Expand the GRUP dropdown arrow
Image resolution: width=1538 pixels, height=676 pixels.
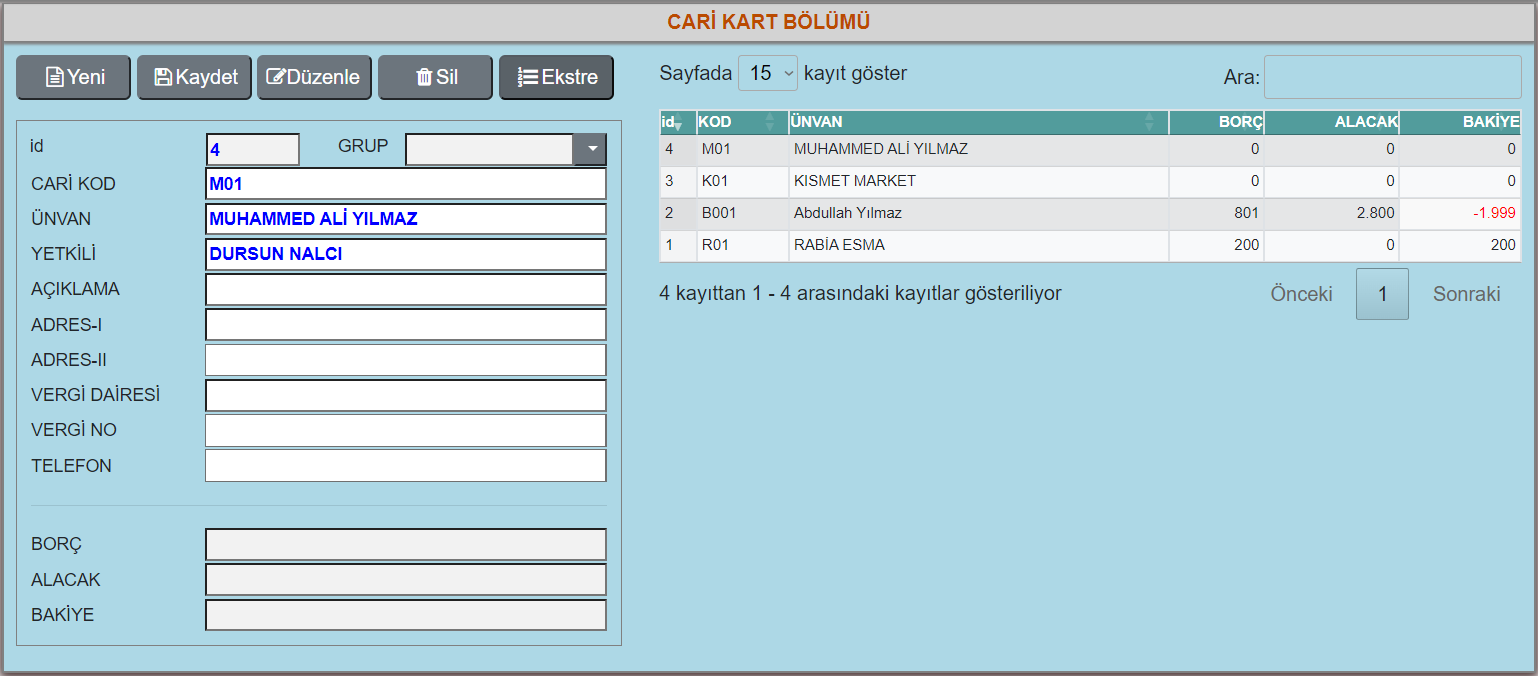pos(590,149)
